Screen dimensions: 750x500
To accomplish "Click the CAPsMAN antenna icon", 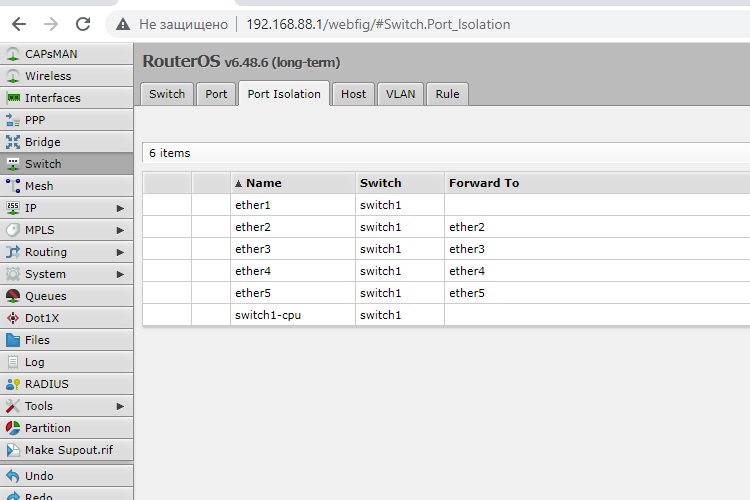I will click(13, 54).
